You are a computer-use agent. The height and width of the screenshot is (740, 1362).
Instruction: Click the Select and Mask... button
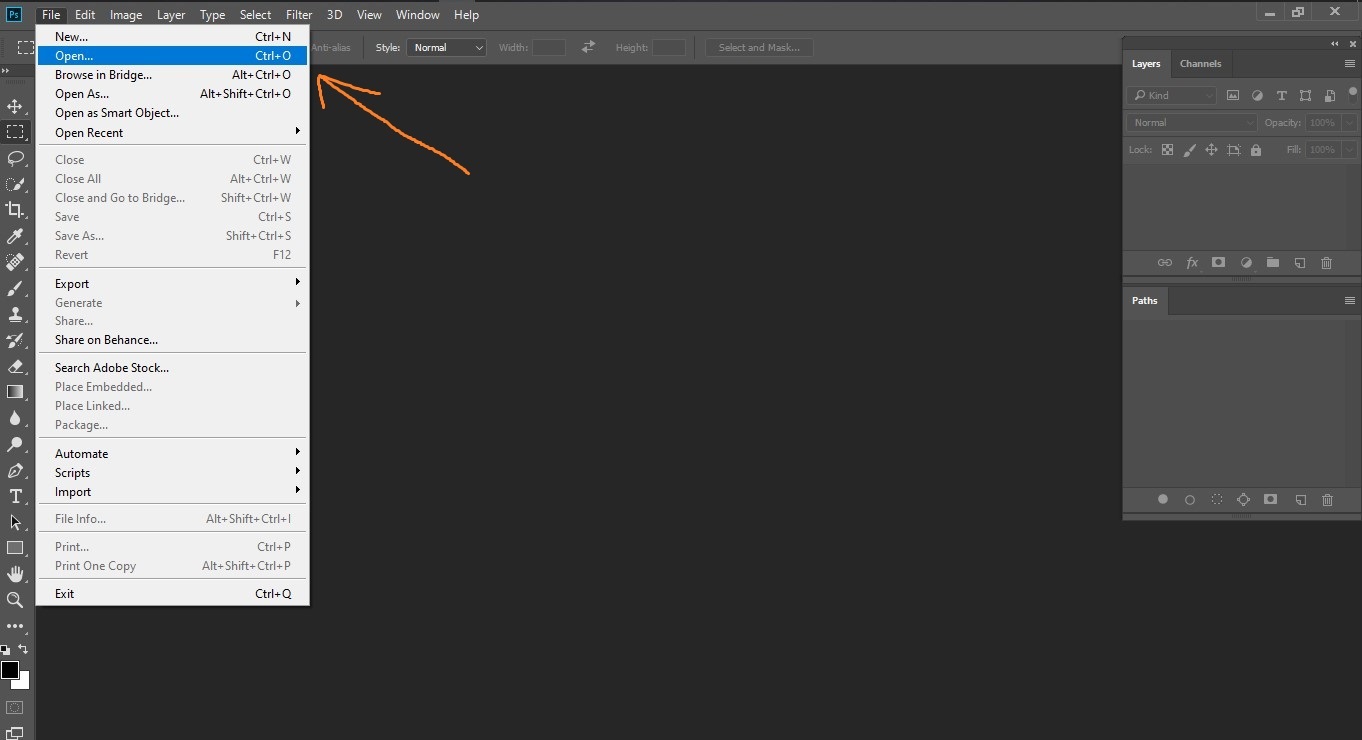759,47
